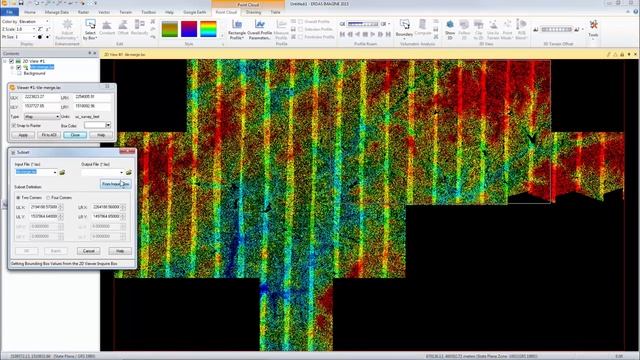
Task: Click the Follow 2D icon
Action: pyautogui.click(x=464, y=29)
